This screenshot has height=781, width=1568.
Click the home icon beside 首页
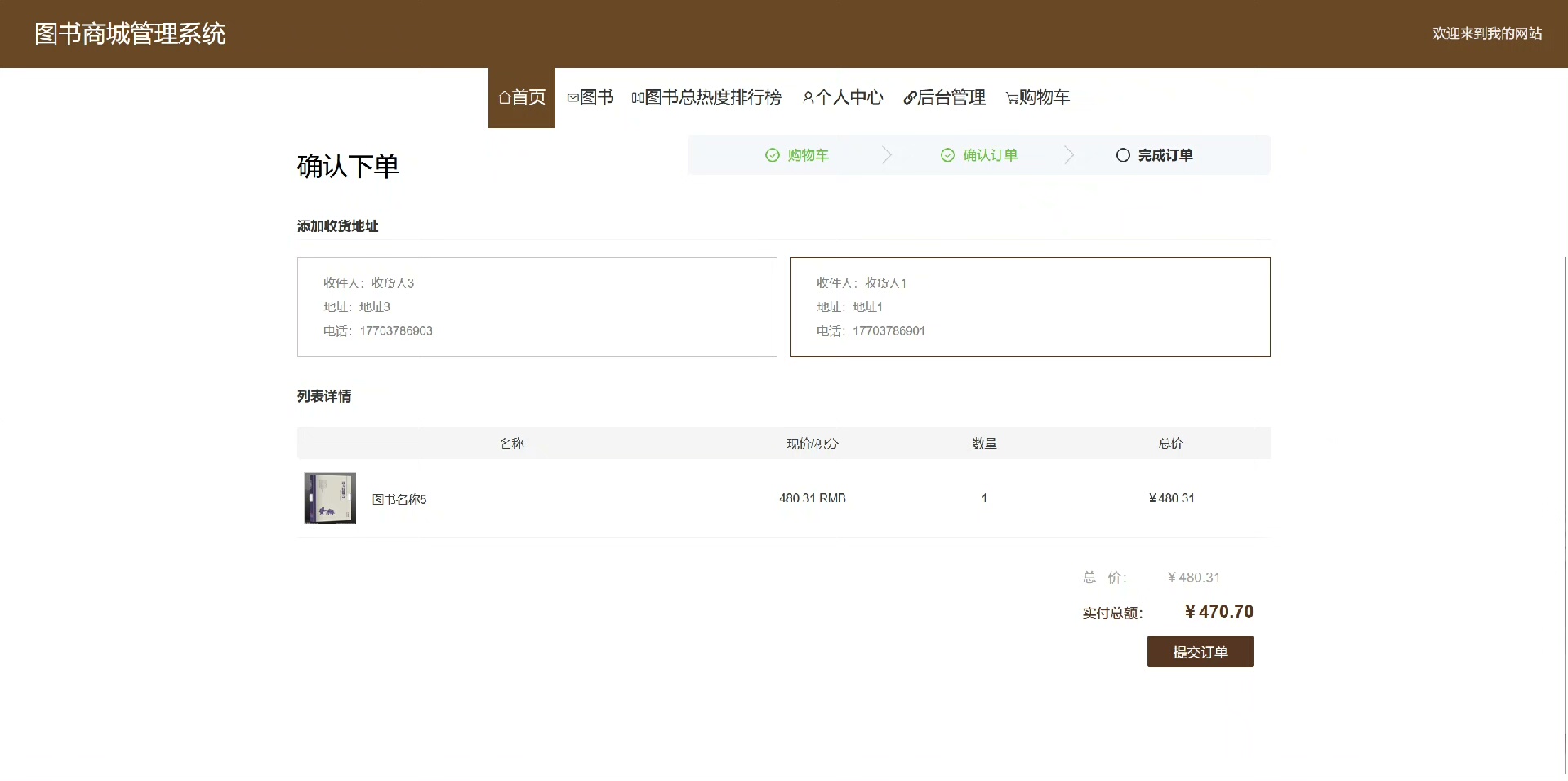(504, 98)
